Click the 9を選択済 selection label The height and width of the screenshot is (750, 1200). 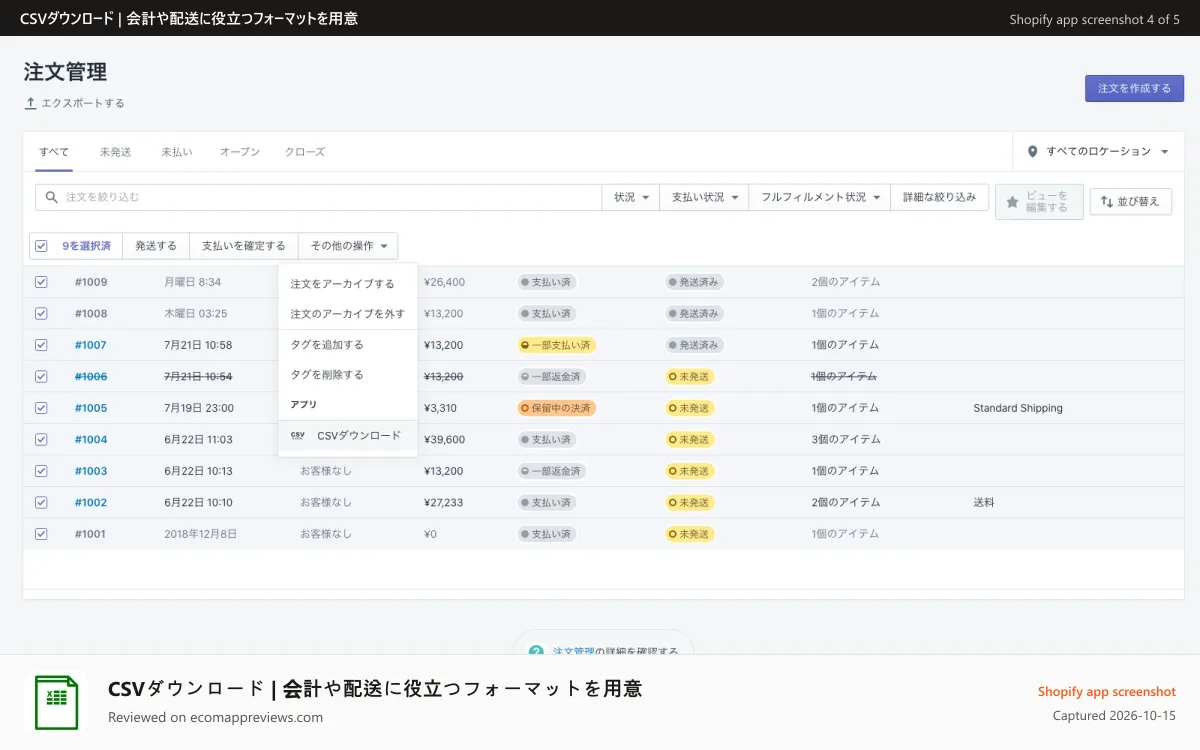click(87, 246)
